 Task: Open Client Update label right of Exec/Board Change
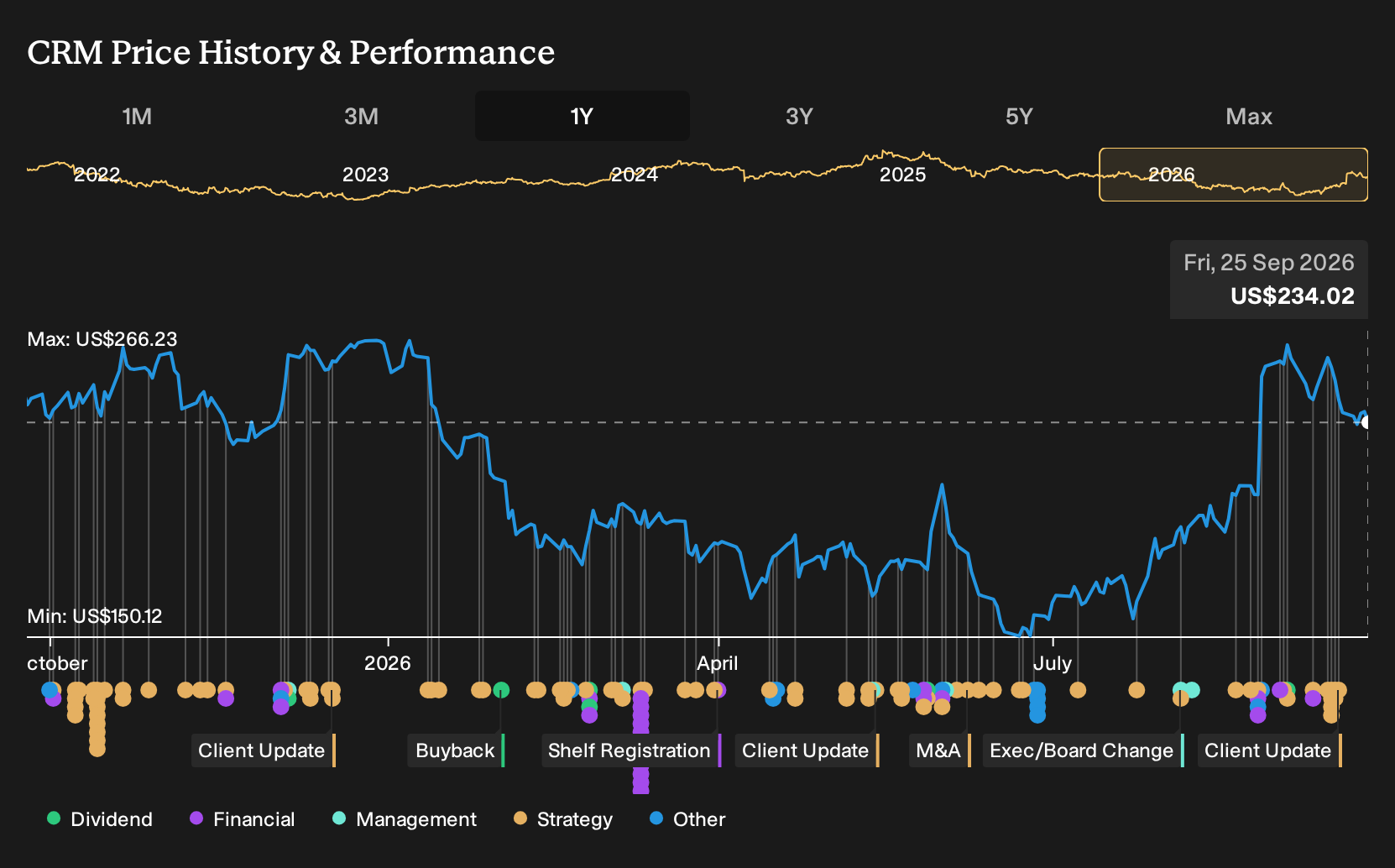coord(1269,750)
